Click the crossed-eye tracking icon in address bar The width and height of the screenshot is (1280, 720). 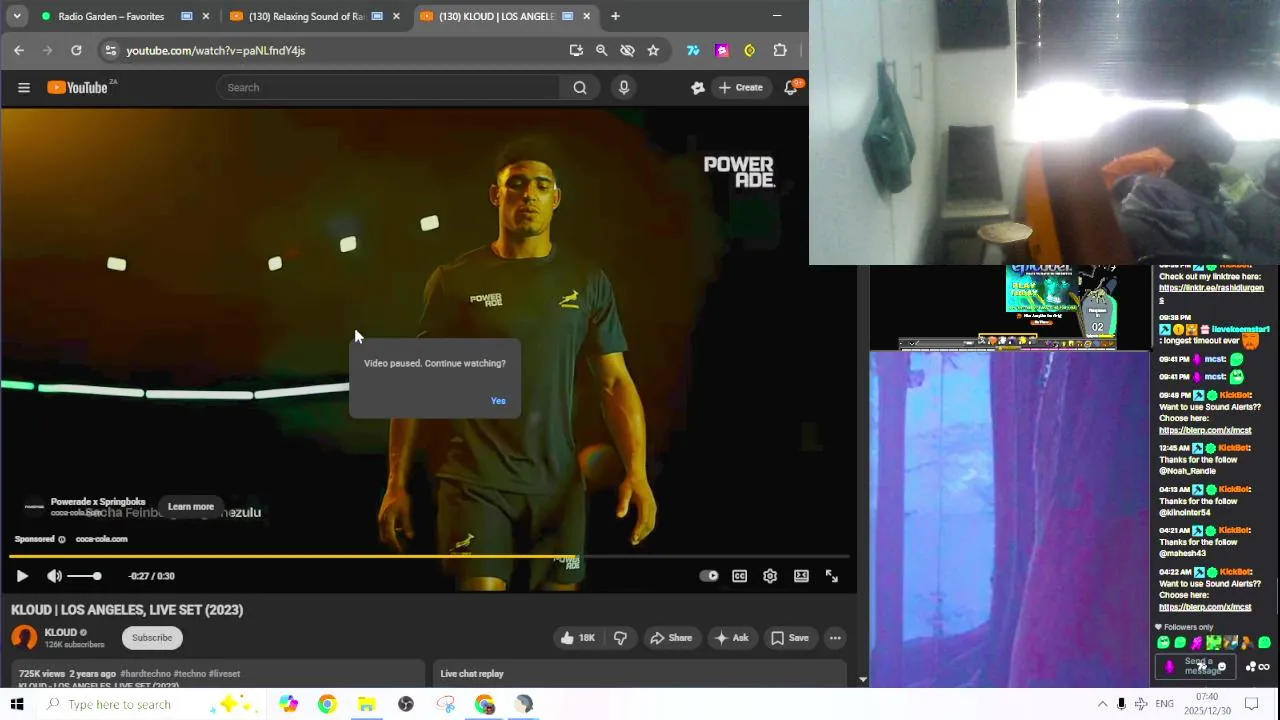pyautogui.click(x=627, y=50)
